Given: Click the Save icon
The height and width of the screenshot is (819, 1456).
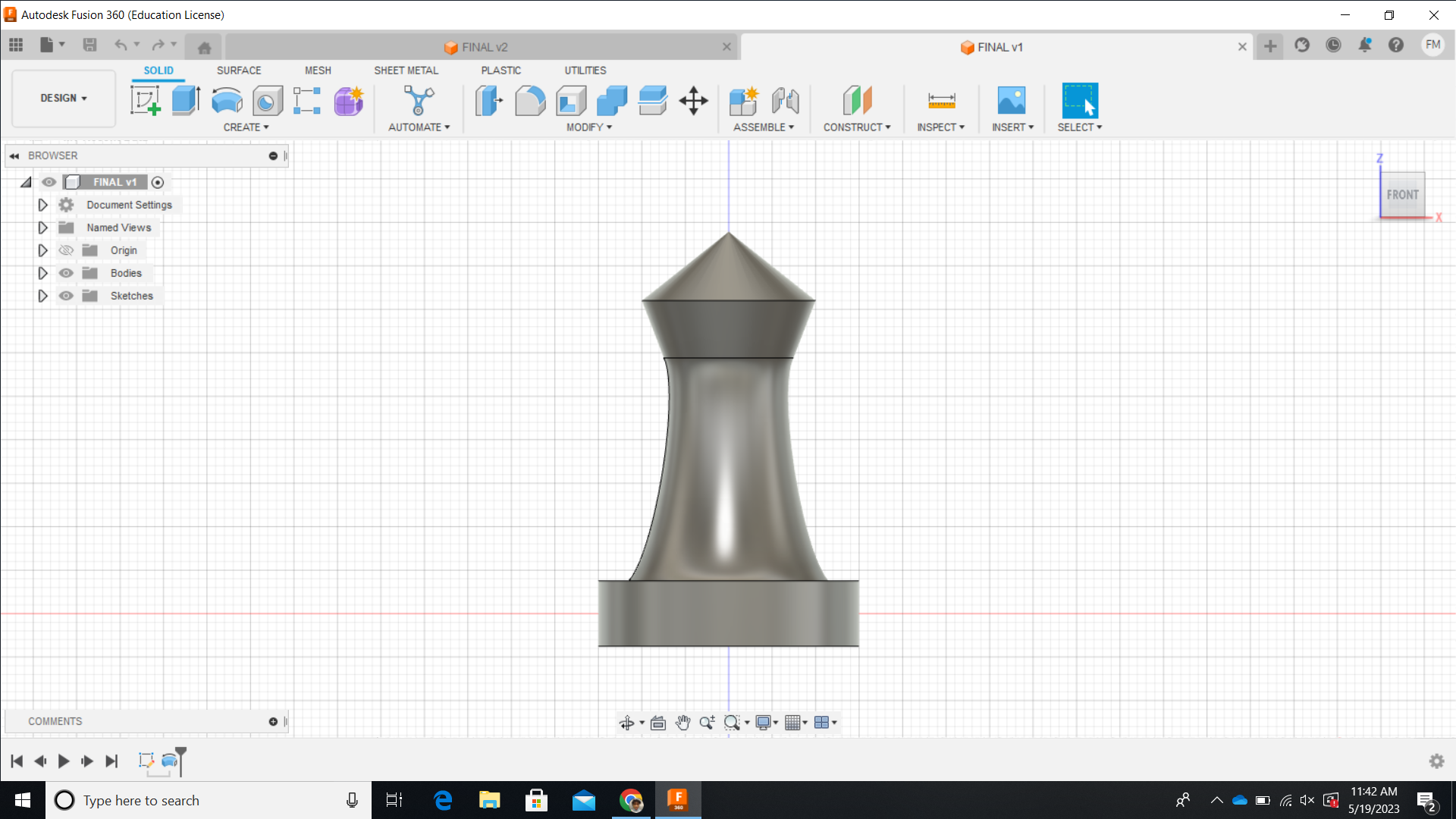Looking at the screenshot, I should tap(89, 45).
